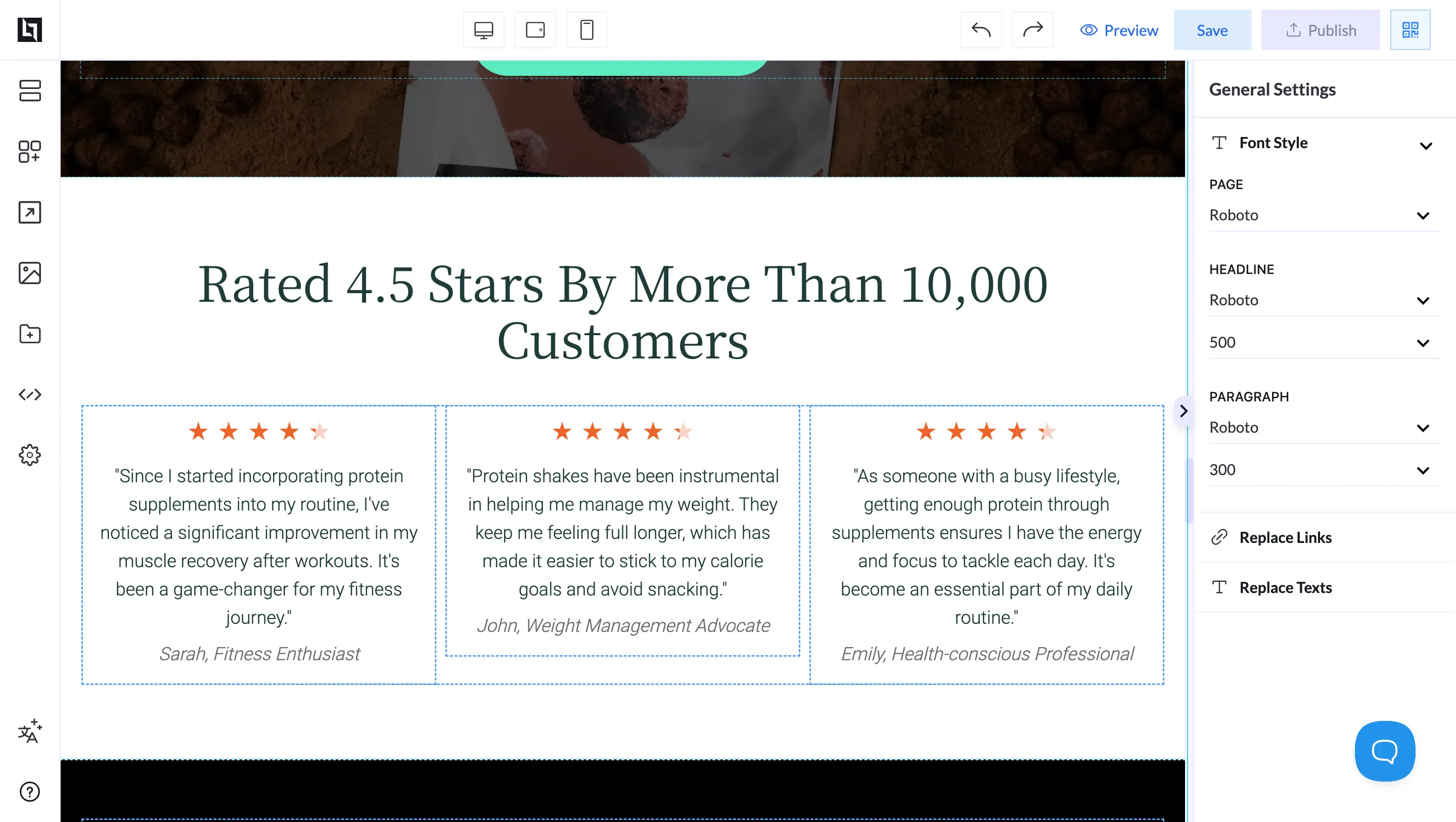This screenshot has width=1456, height=822.
Task: Open the AI translate icon in sidebar
Action: tap(29, 731)
